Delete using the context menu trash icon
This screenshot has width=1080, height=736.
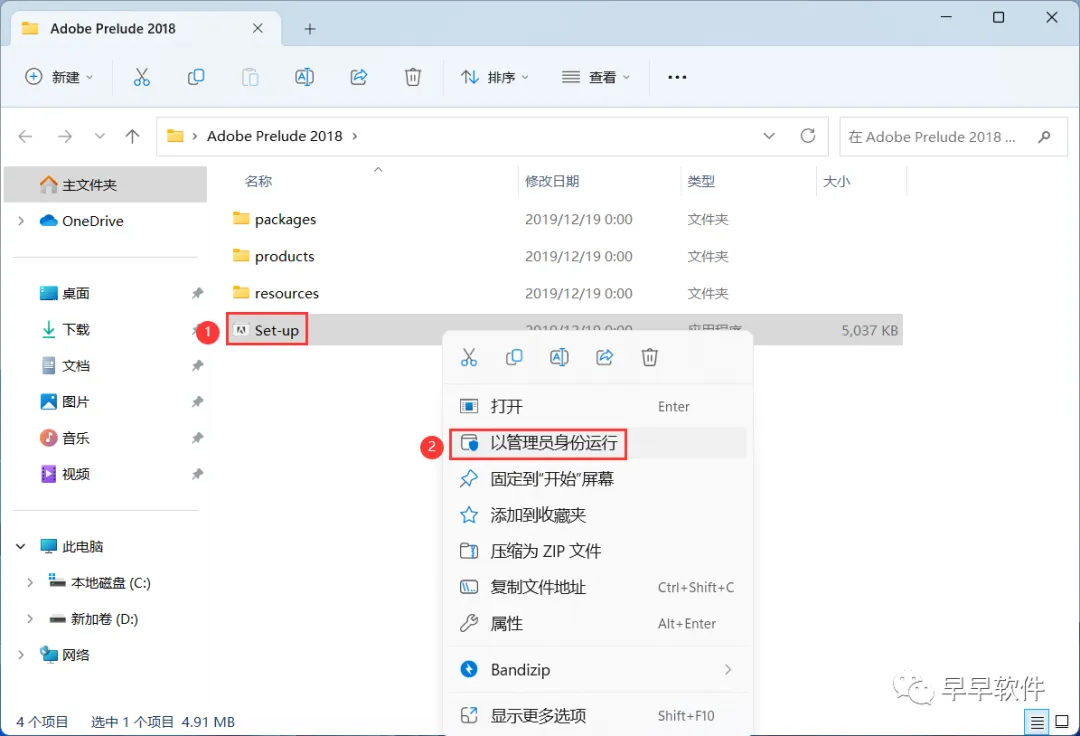(x=650, y=357)
